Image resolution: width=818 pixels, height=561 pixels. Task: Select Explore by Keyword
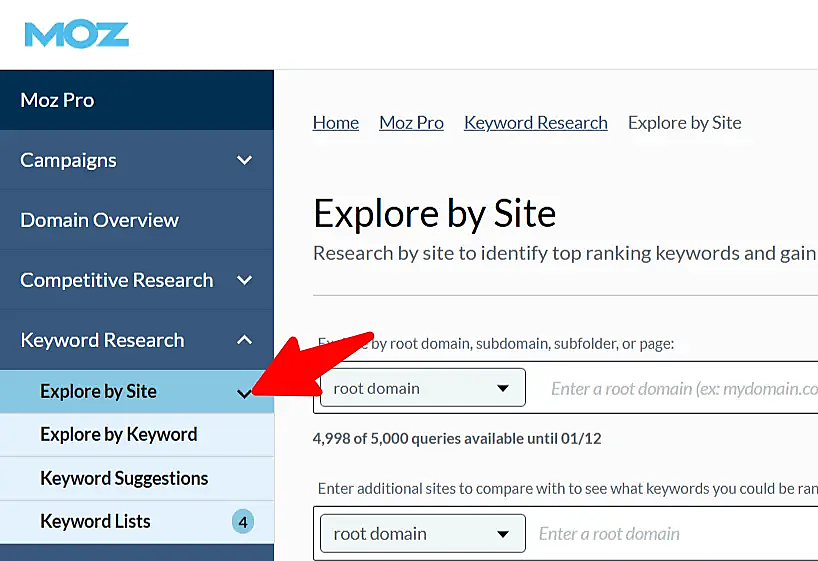pyautogui.click(x=118, y=434)
